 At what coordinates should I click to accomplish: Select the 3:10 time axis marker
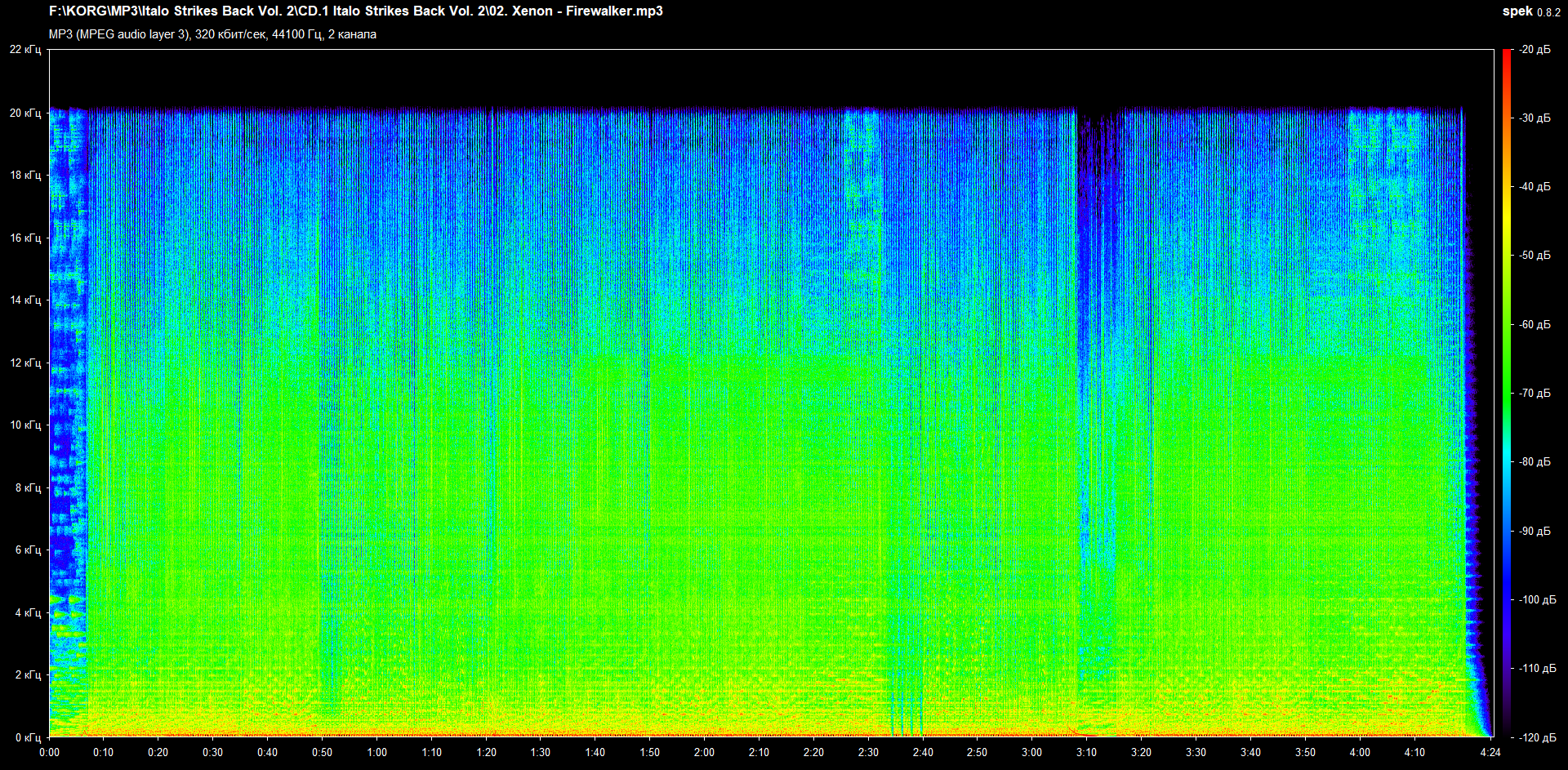1086,752
